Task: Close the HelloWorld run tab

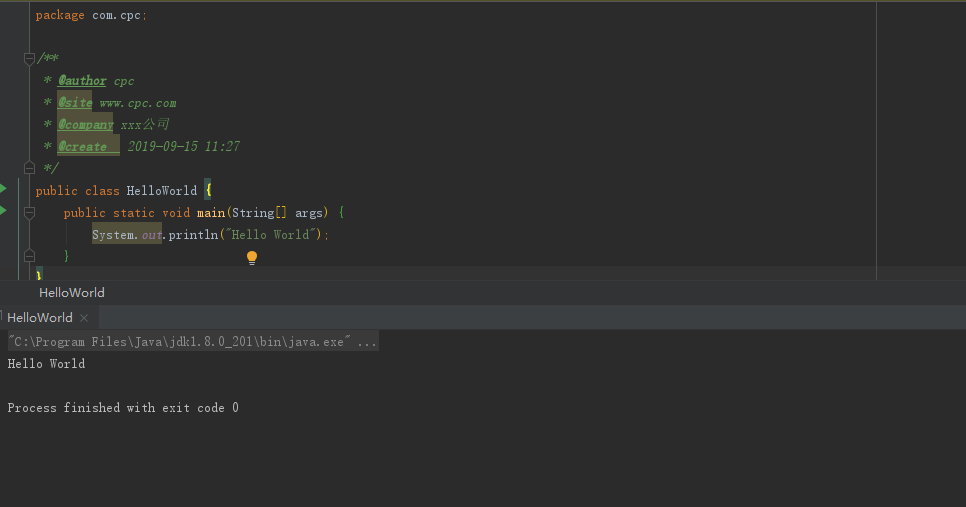Action: pyautogui.click(x=84, y=318)
